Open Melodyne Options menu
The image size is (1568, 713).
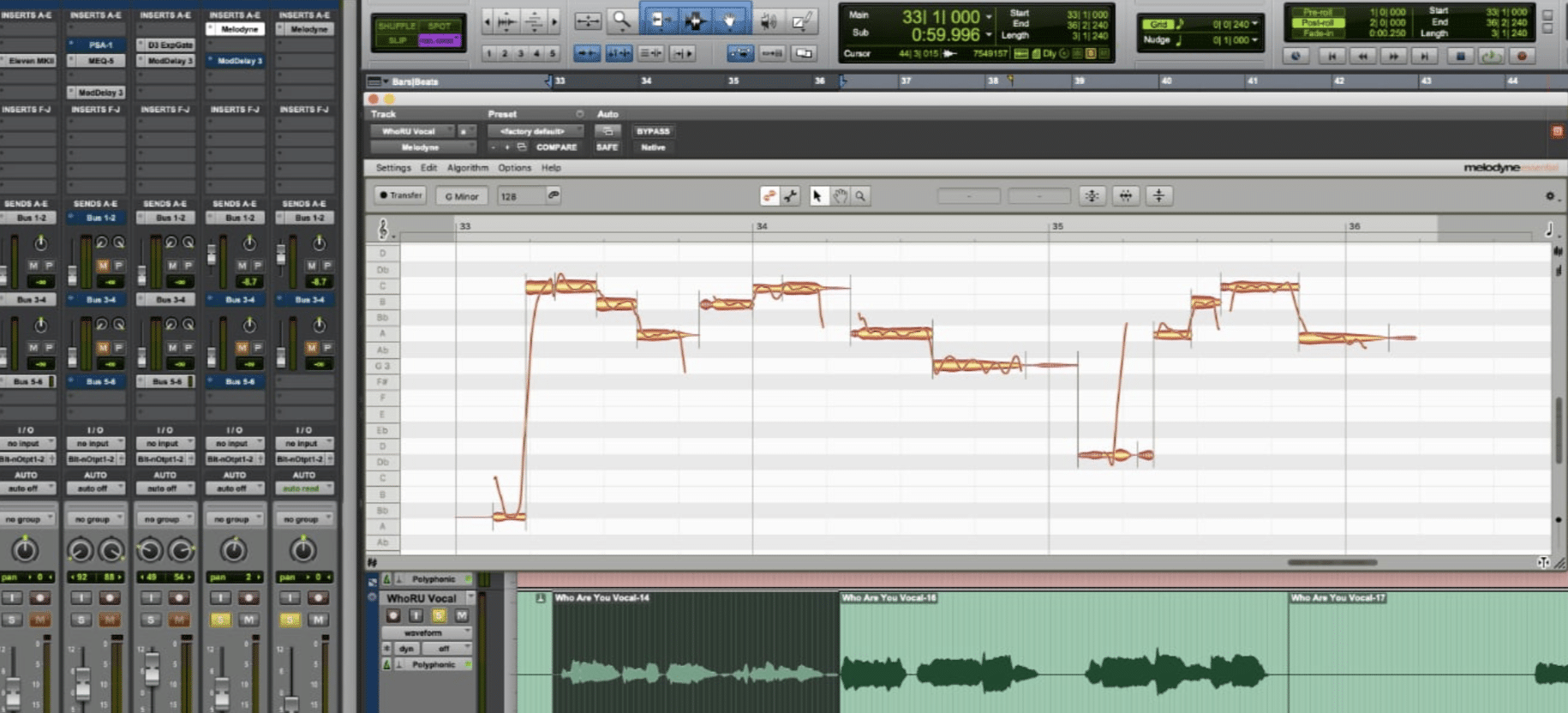(x=514, y=168)
